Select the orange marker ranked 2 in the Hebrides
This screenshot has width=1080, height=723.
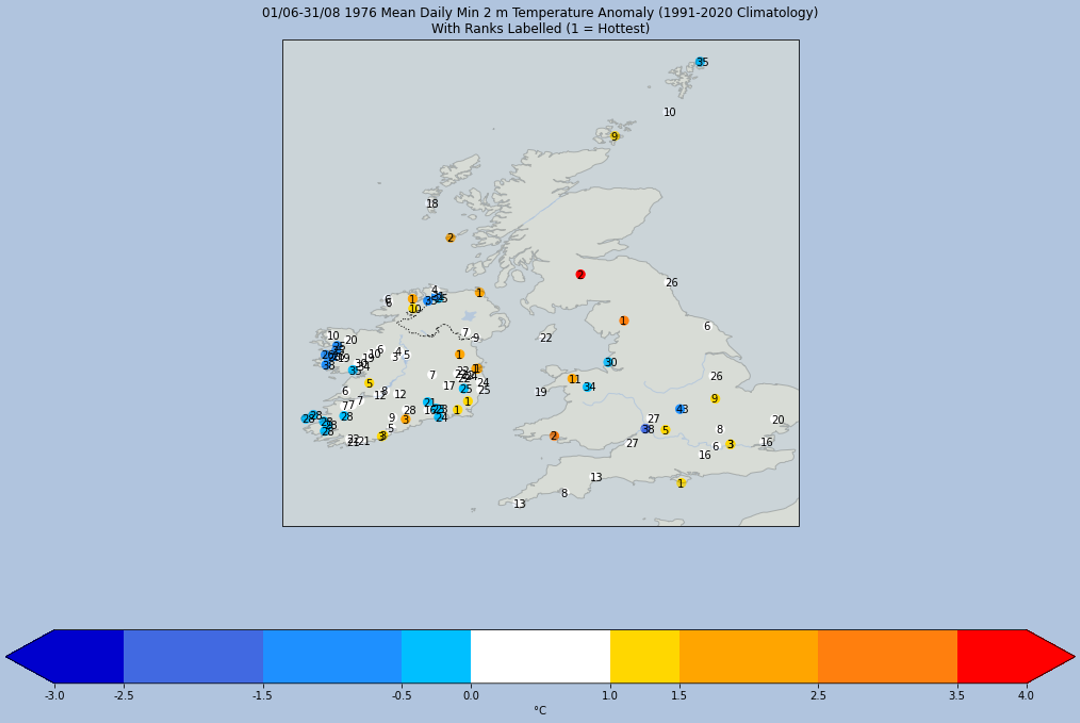tap(450, 238)
